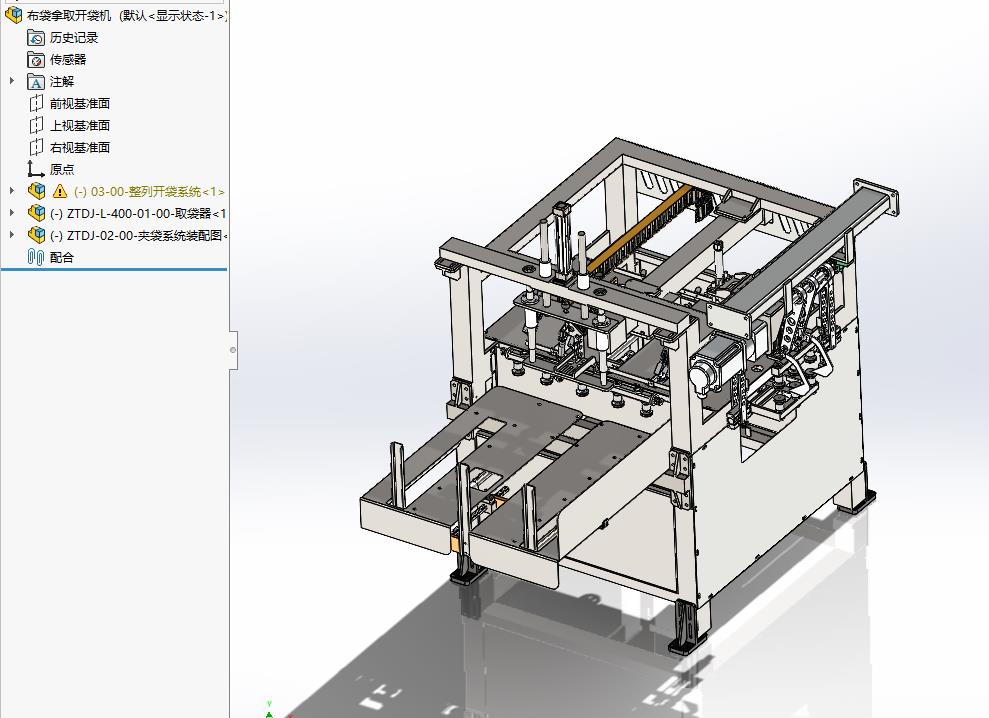Click the ZTDJ-L-400-01-00-取袋器 assembly icon

(x=37, y=213)
